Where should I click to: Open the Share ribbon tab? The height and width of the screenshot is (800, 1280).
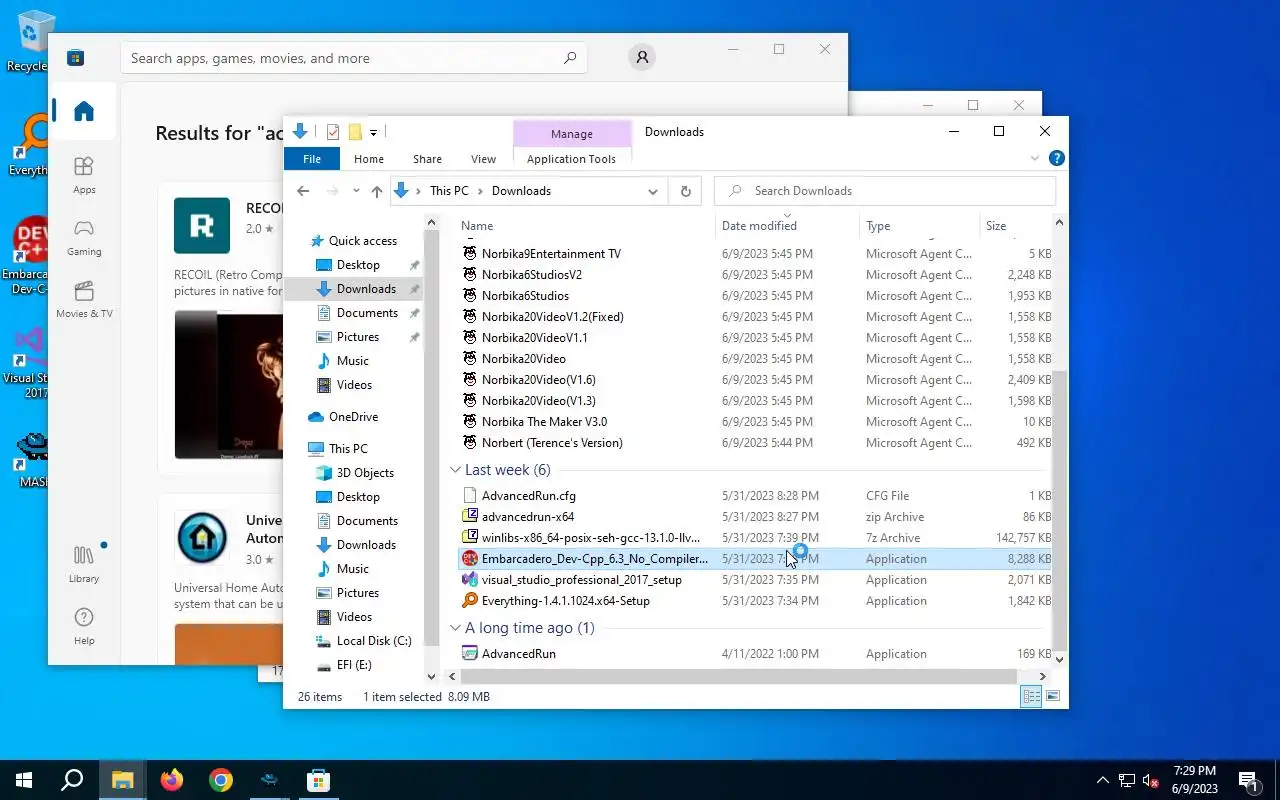tap(427, 159)
